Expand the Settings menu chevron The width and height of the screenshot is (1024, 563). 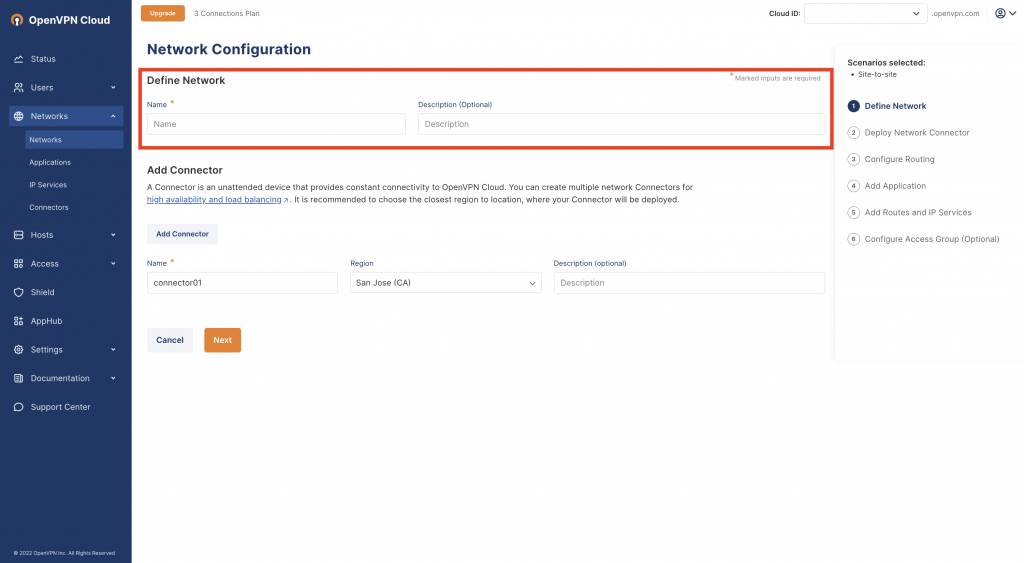click(113, 350)
